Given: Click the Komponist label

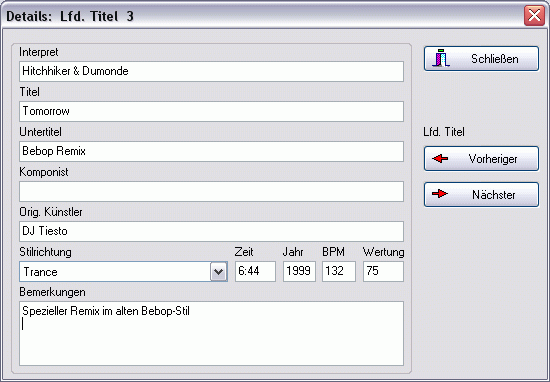Looking at the screenshot, I should click(x=44, y=172).
